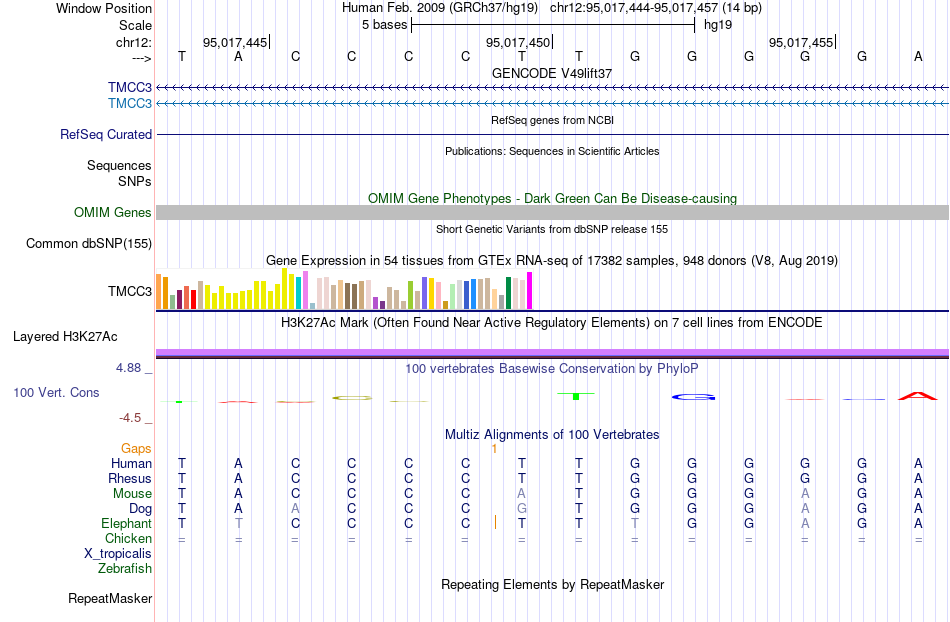Click the Common dbSNP(155) track label
This screenshot has height=622, width=950.
(89, 243)
